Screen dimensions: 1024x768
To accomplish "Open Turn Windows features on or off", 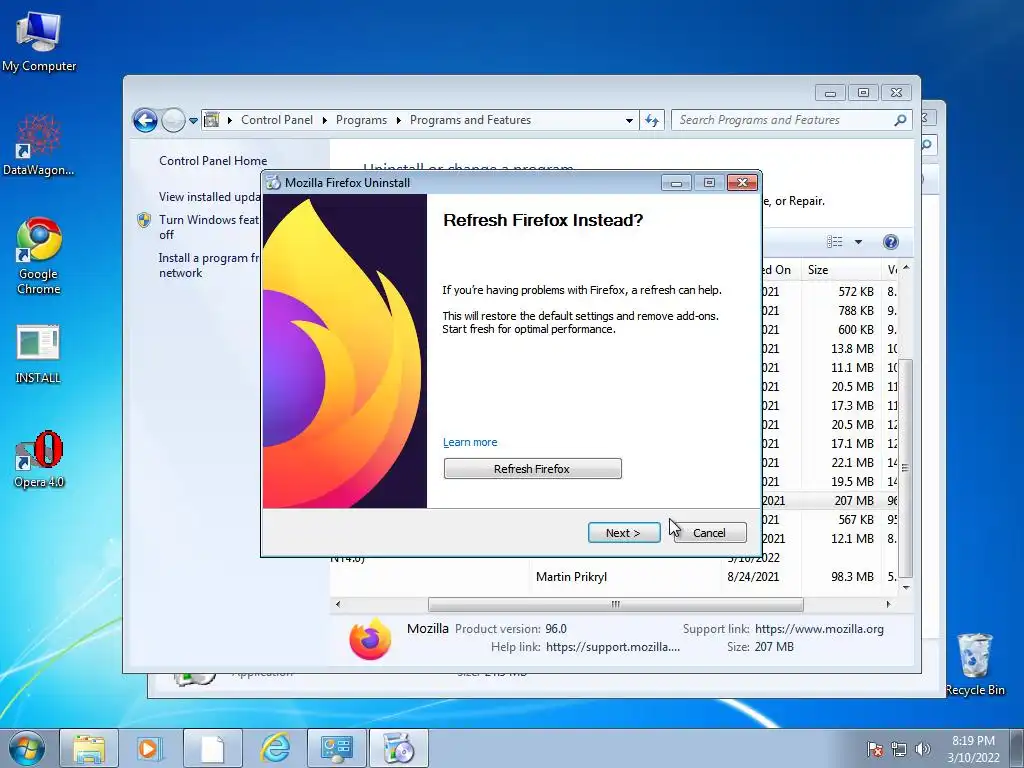I will click(x=209, y=227).
